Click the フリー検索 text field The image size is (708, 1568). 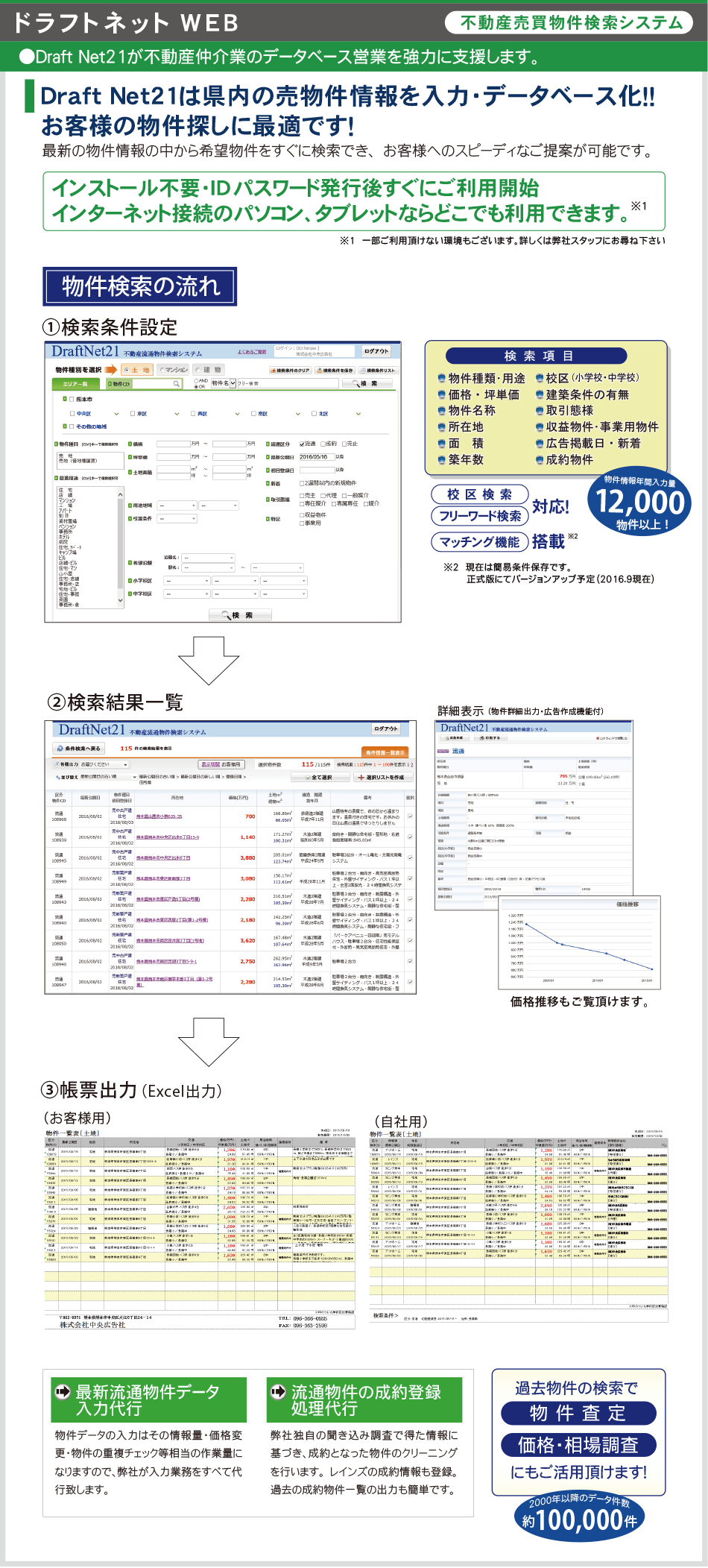pyautogui.click(x=288, y=383)
